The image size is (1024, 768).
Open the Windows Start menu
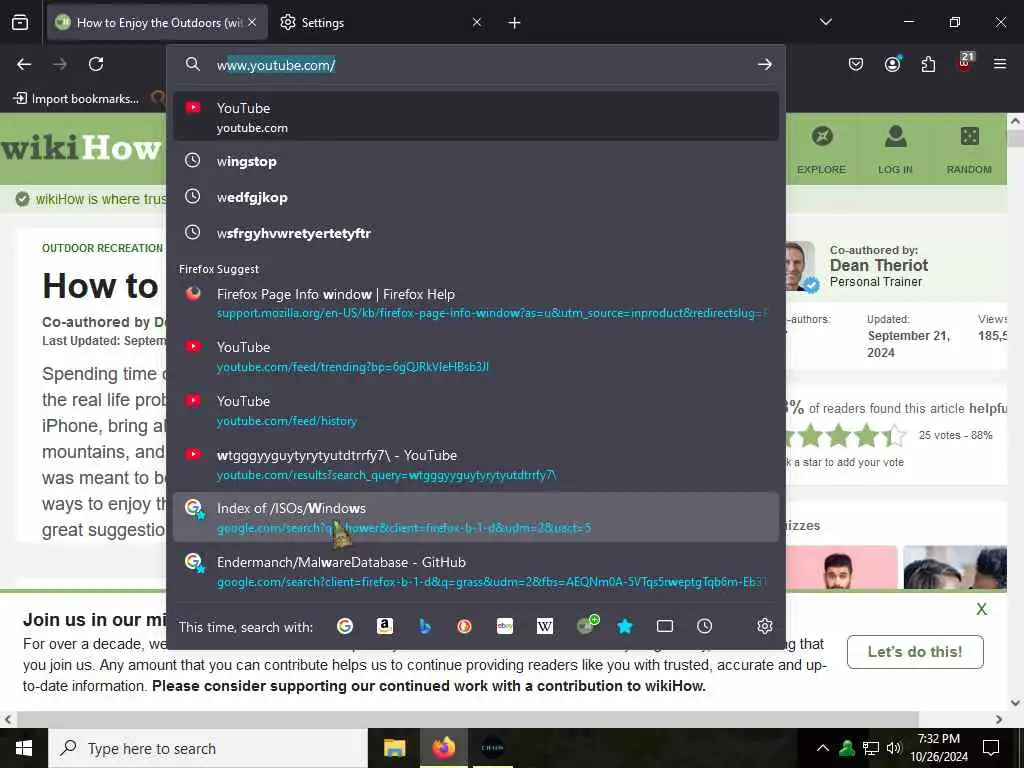coord(24,748)
